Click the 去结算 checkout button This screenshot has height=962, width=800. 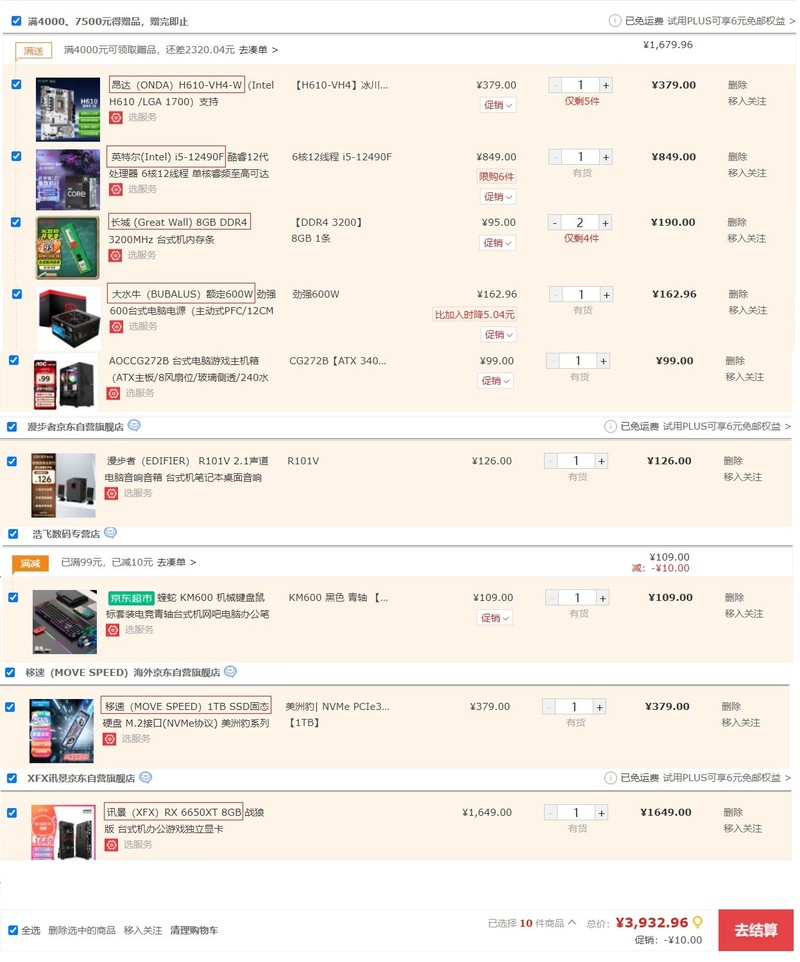tap(756, 930)
